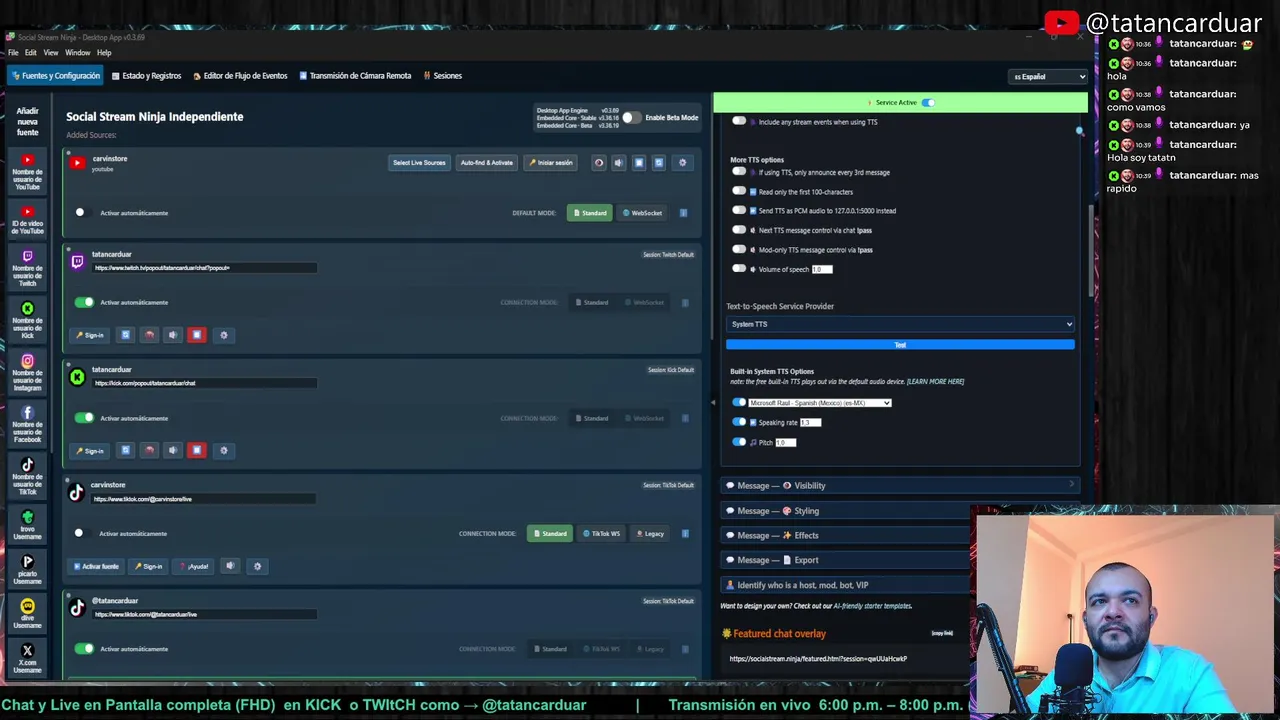The height and width of the screenshot is (720, 1280).
Task: Click the red stop icon on Kick source
Action: (x=197, y=450)
